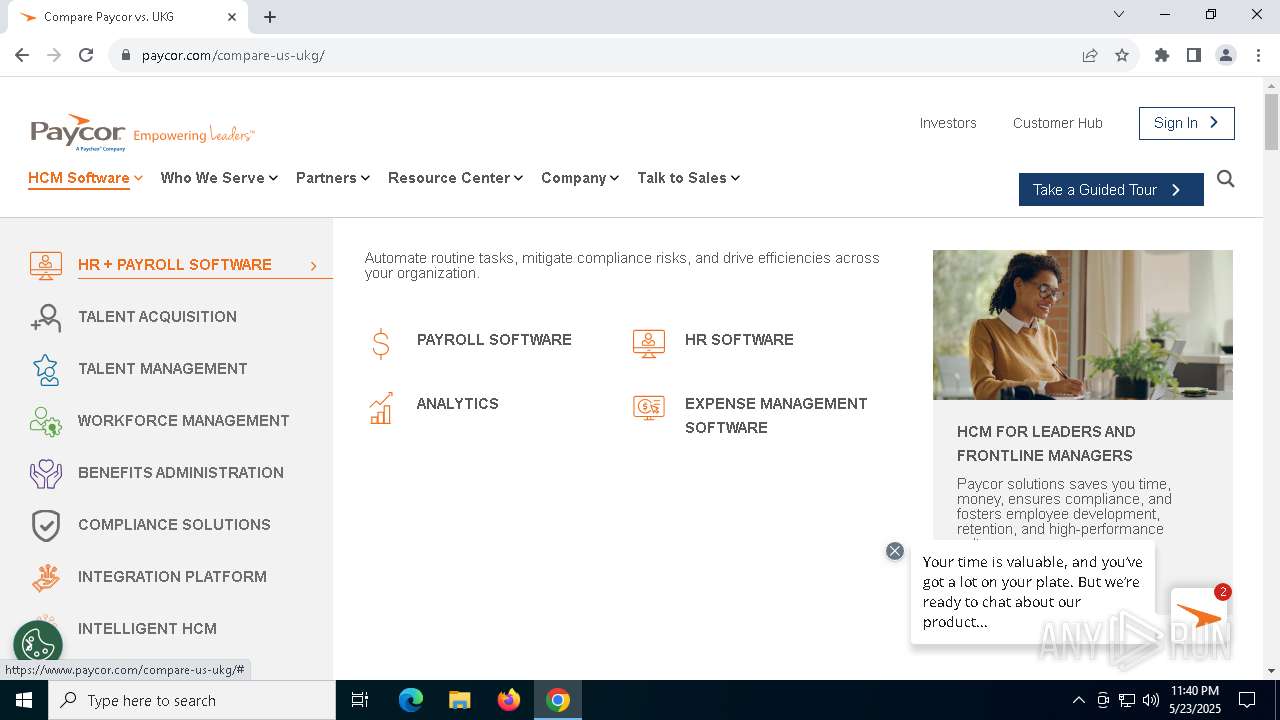Click the Analytics bar chart icon

pos(381,408)
